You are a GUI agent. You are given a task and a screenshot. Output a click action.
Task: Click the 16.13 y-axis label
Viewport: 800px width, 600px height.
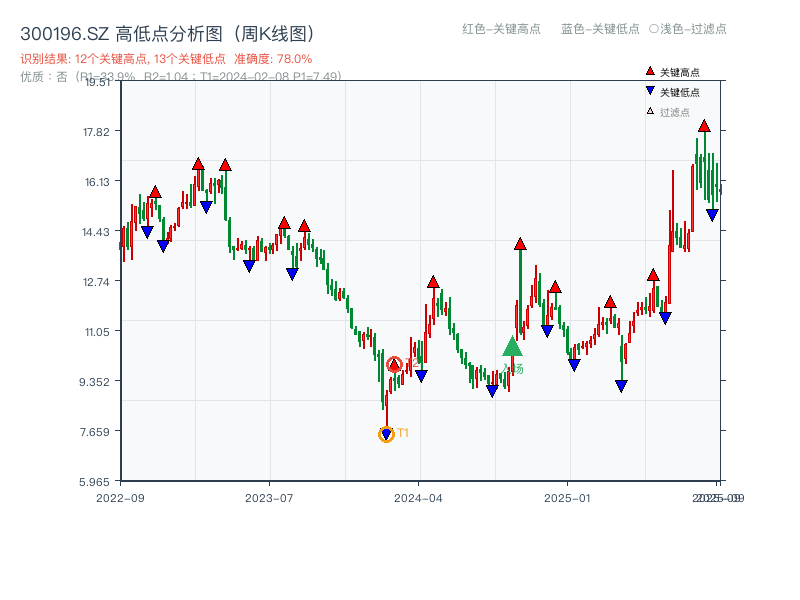(x=96, y=182)
